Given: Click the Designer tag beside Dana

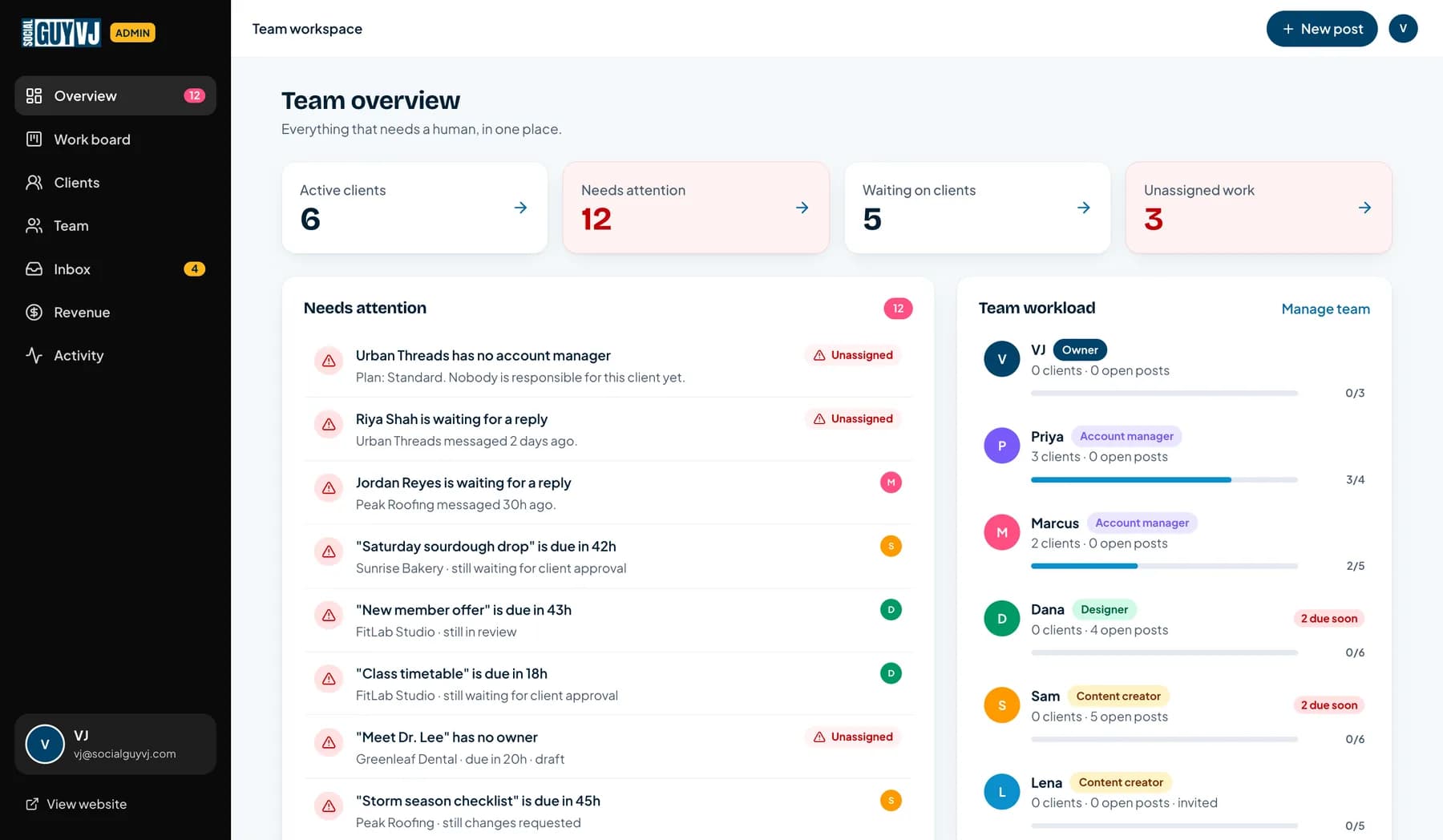Looking at the screenshot, I should (1104, 609).
